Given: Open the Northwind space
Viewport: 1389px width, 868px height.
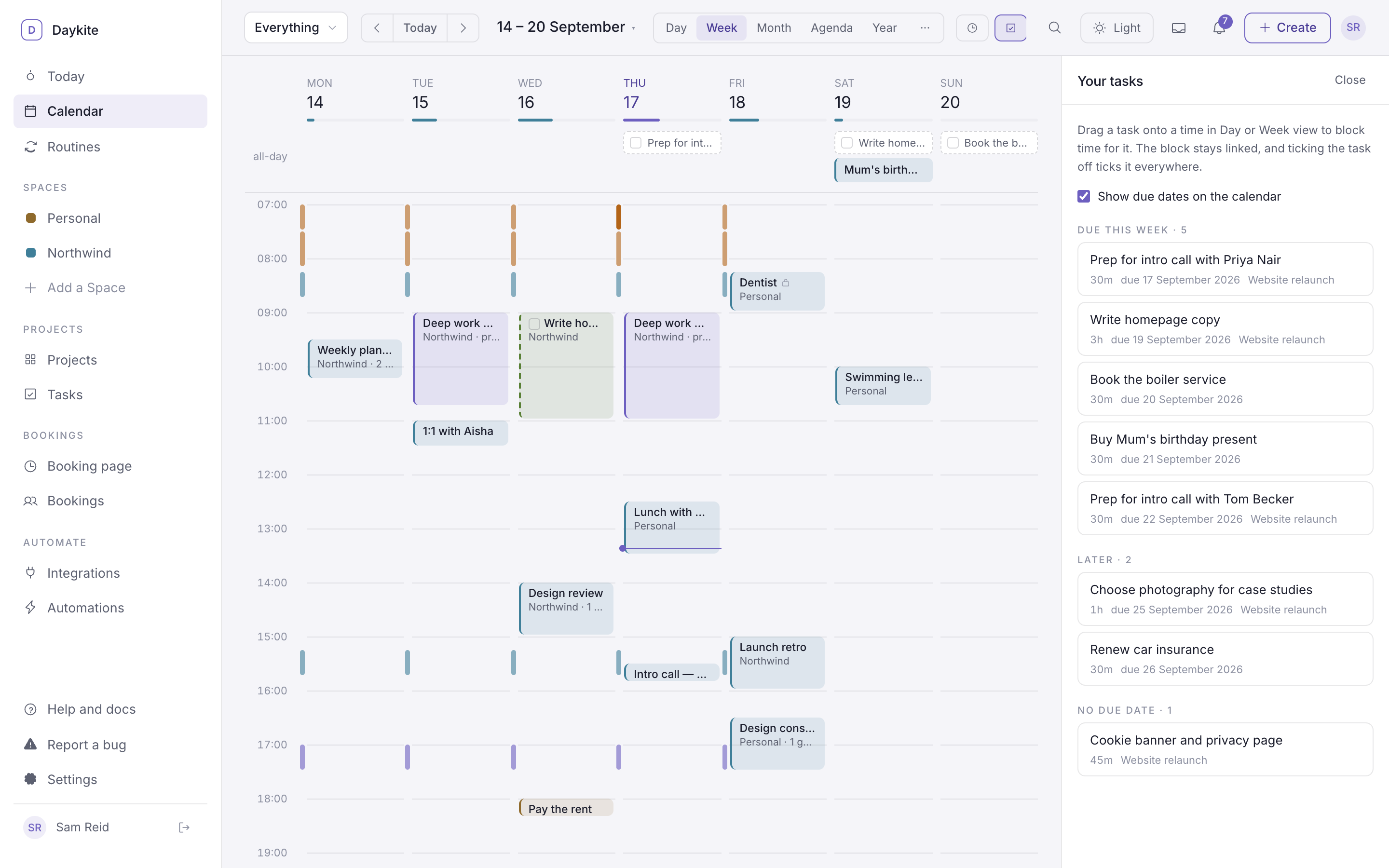Looking at the screenshot, I should coord(110,253).
